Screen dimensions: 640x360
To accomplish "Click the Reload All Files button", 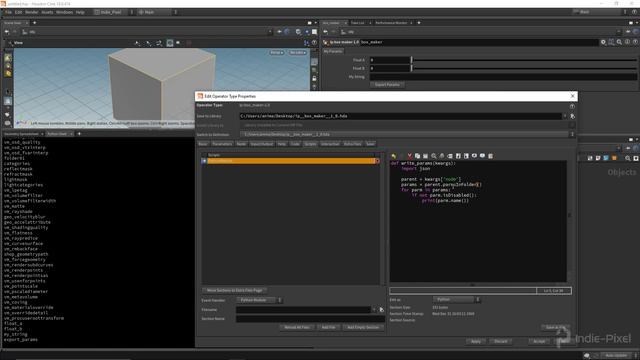I will [x=297, y=327].
